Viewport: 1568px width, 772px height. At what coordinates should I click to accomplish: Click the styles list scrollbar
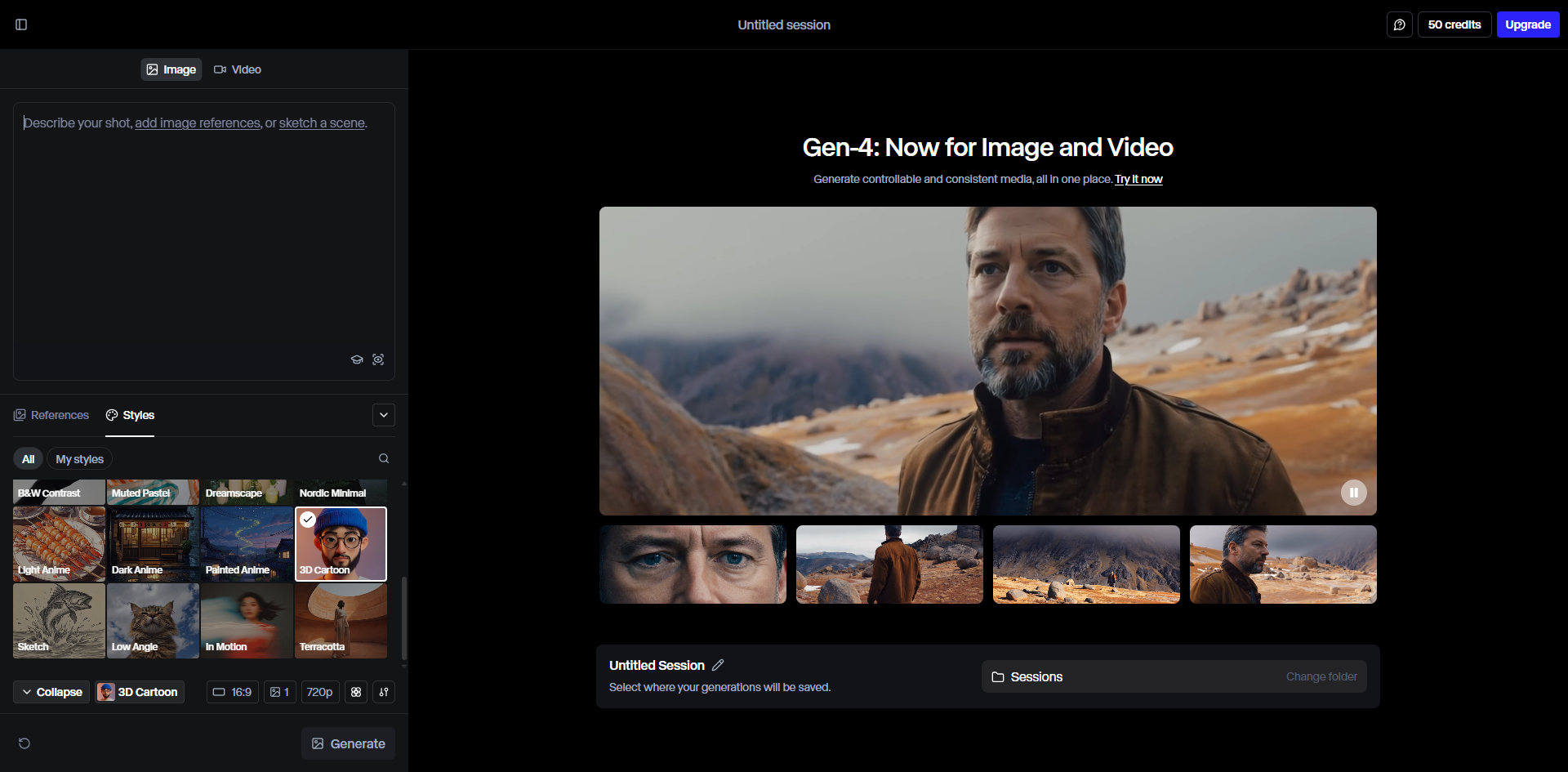(x=403, y=618)
